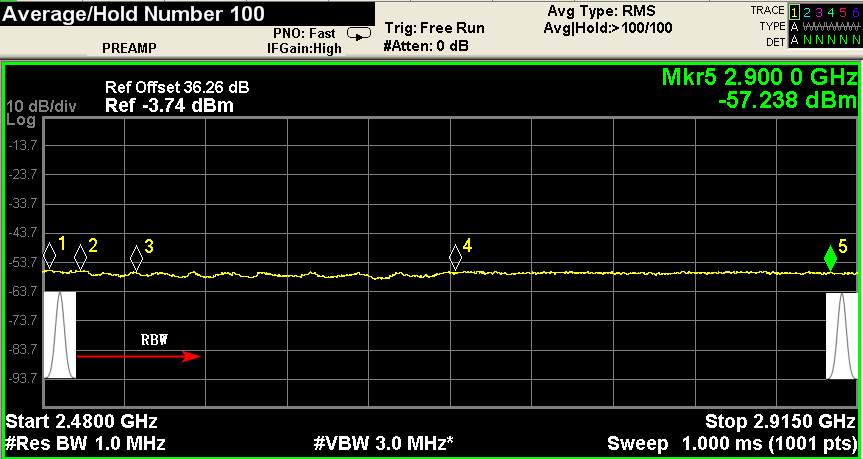The width and height of the screenshot is (863, 459).
Task: Click the Mkr5 2.900 0 GHz readout
Action: 760,78
